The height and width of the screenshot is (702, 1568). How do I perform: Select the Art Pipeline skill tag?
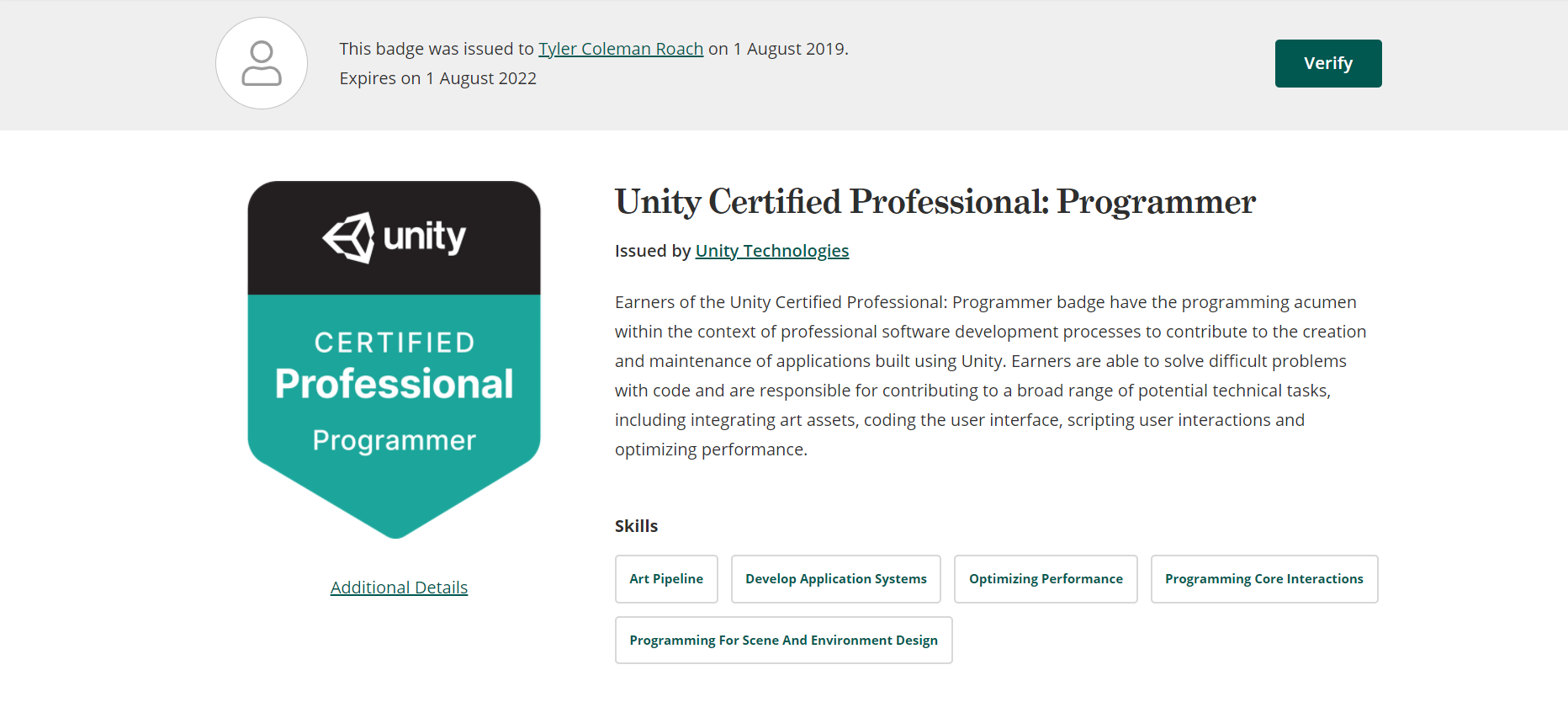[666, 579]
